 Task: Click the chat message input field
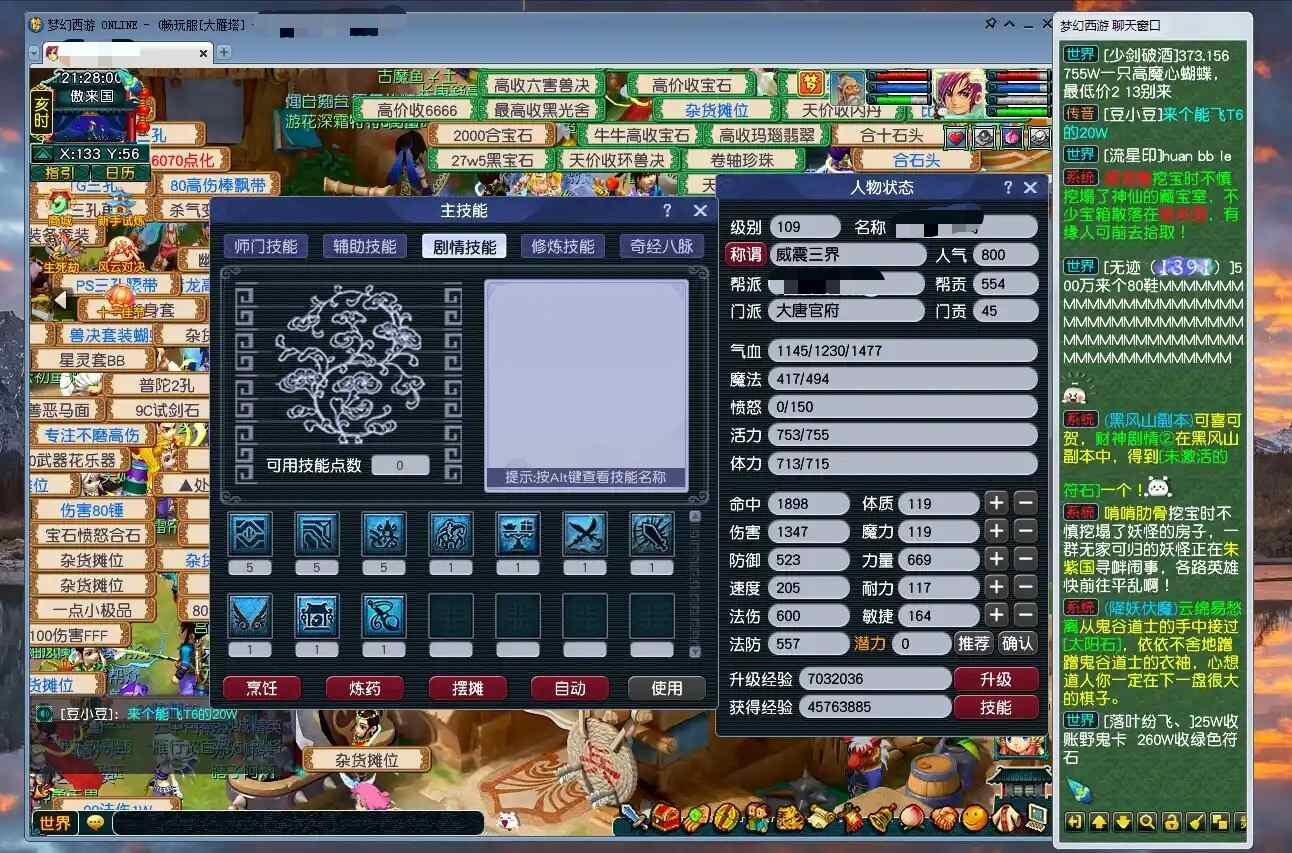coord(298,823)
